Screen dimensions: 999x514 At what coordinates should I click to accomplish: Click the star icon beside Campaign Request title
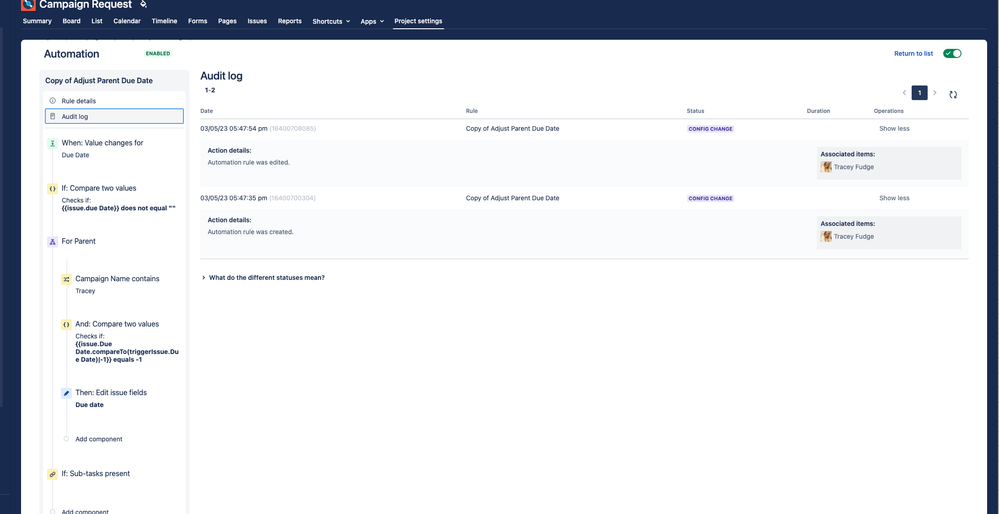143,4
